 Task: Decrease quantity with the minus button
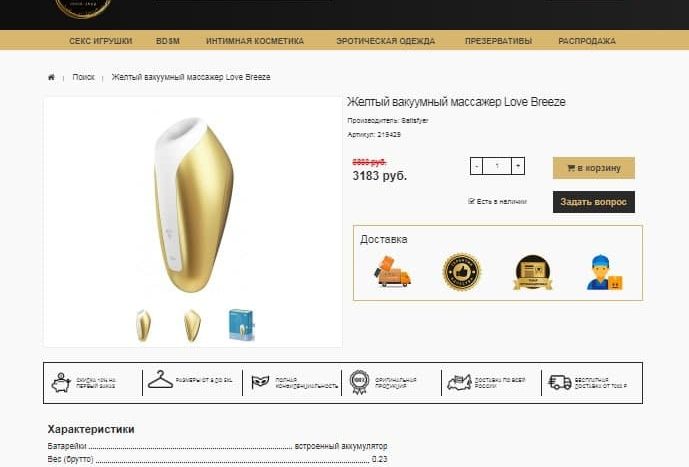point(477,166)
